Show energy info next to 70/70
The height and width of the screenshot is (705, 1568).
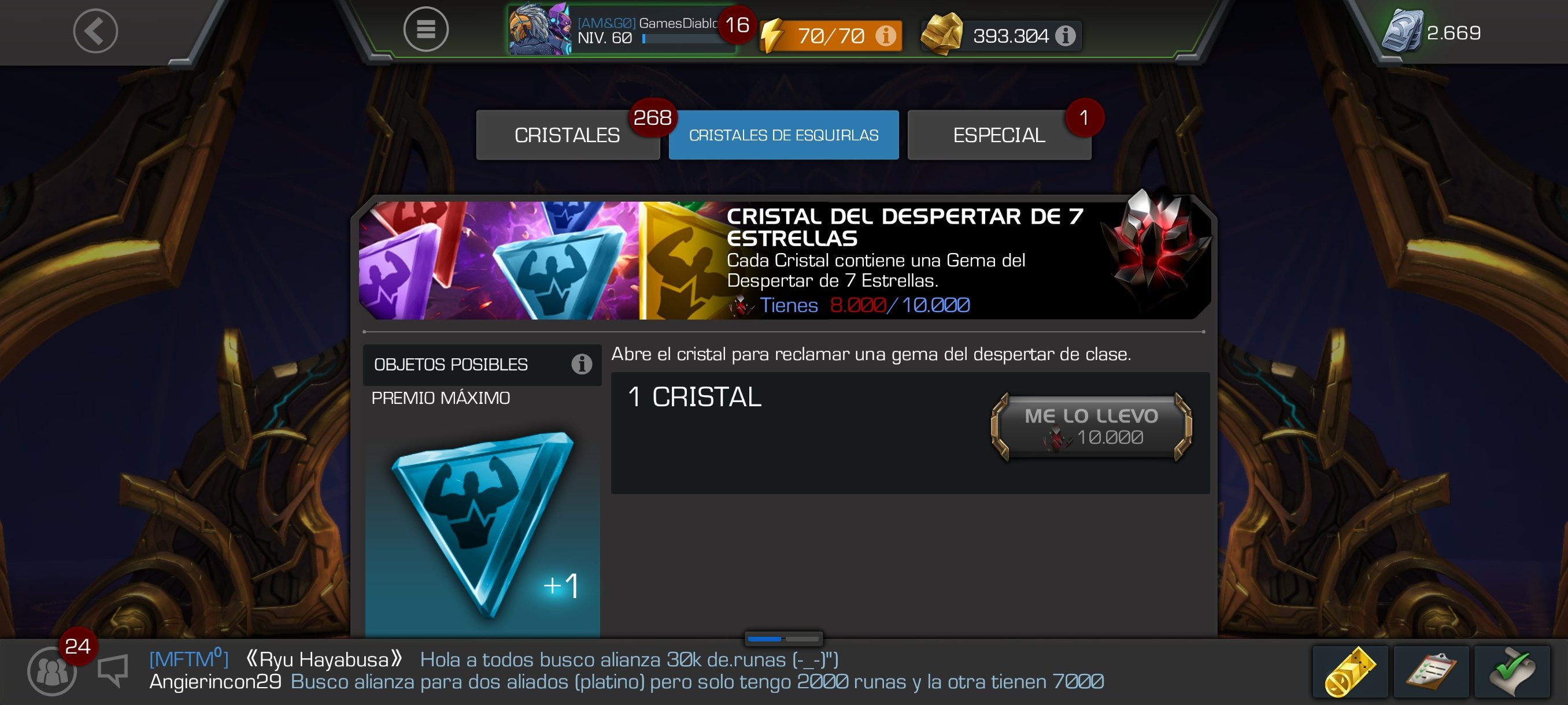click(x=886, y=35)
